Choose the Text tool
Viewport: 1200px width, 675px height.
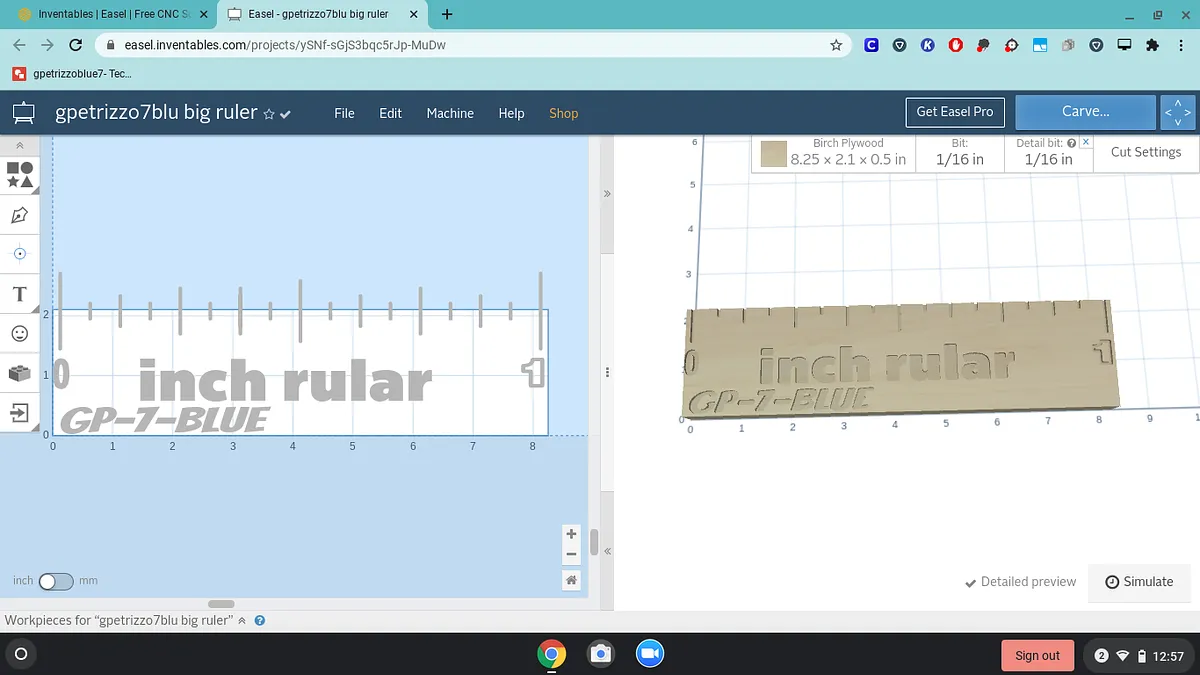pyautogui.click(x=20, y=294)
